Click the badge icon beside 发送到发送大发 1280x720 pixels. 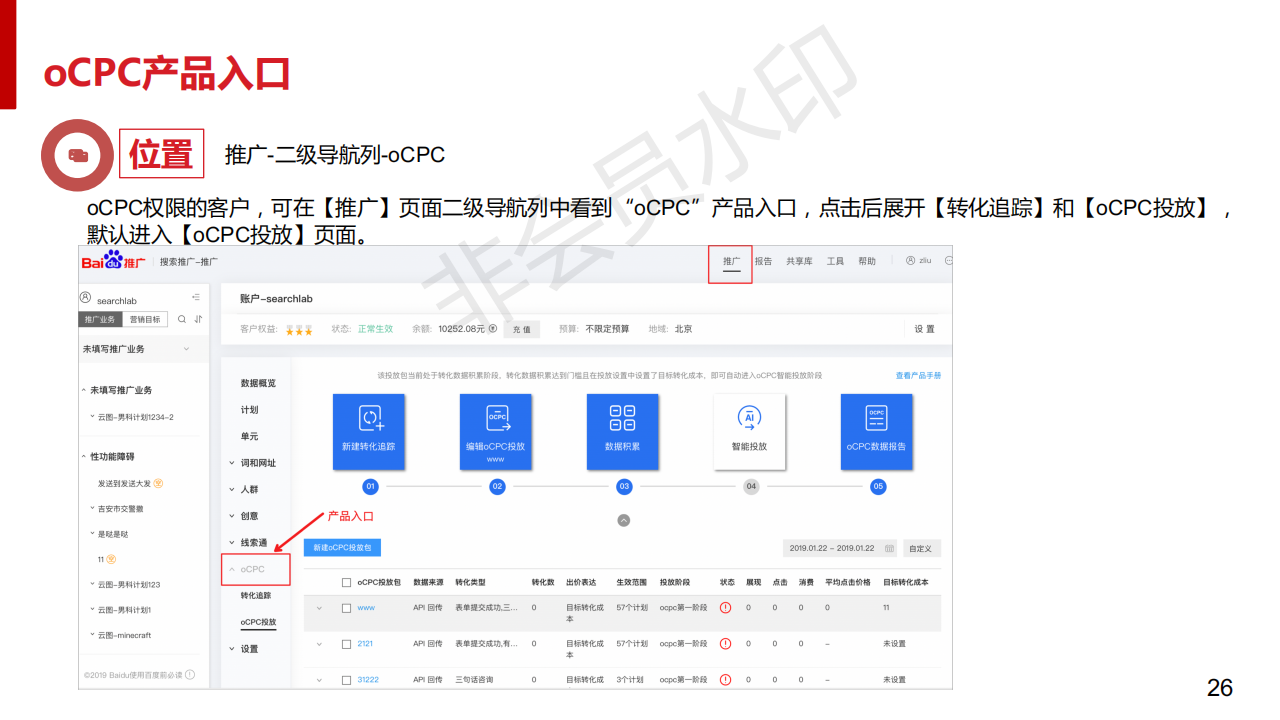[159, 483]
